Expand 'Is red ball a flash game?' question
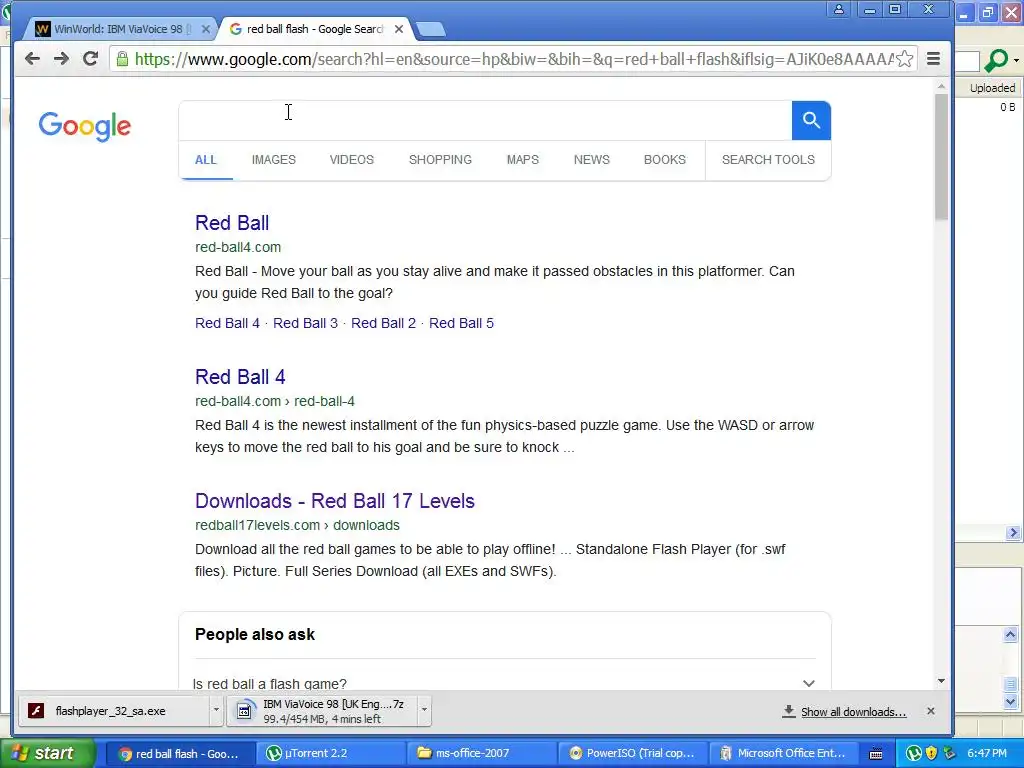Image resolution: width=1024 pixels, height=768 pixels. click(504, 683)
